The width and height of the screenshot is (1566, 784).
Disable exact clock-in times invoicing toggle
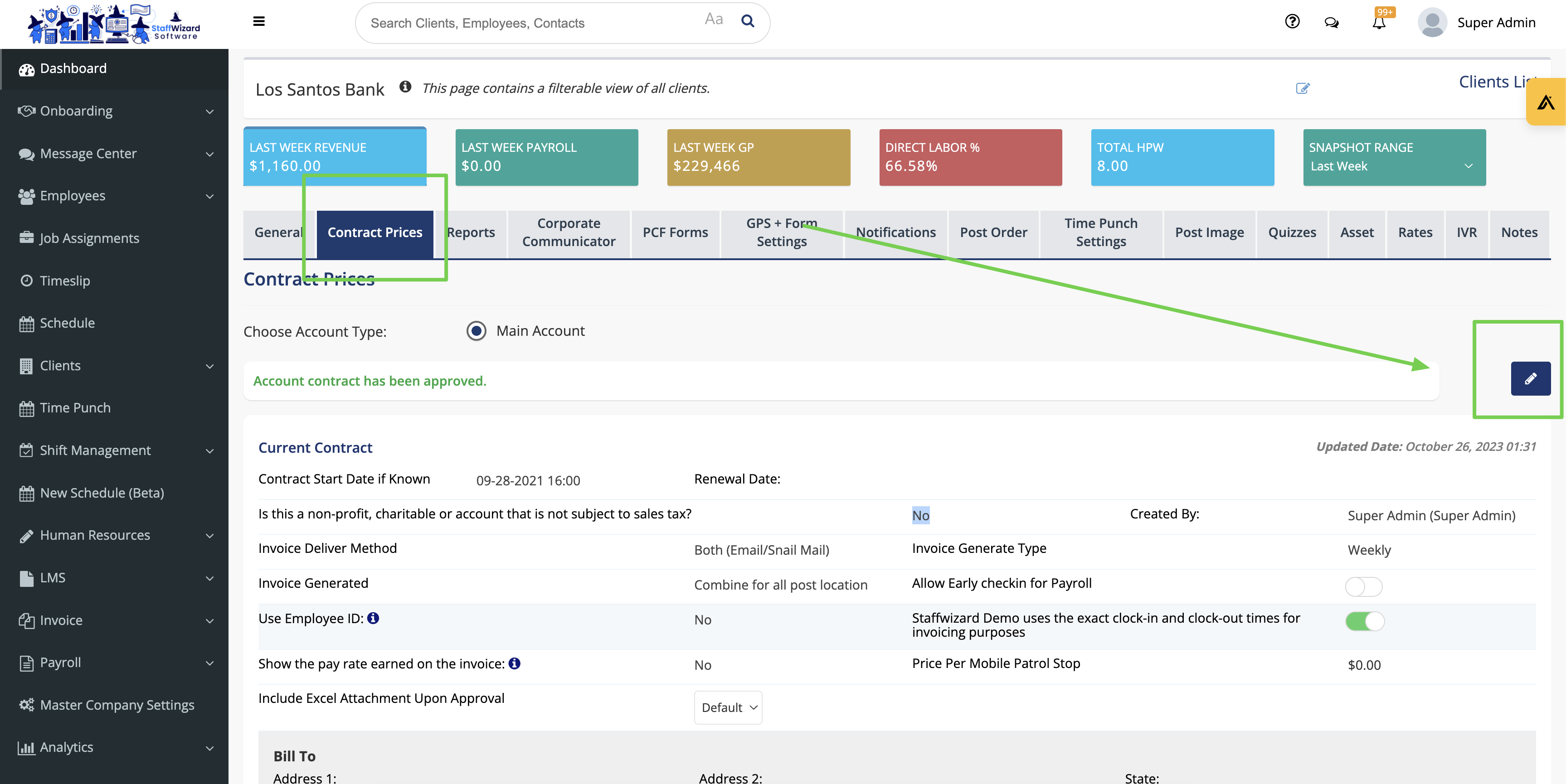point(1364,621)
